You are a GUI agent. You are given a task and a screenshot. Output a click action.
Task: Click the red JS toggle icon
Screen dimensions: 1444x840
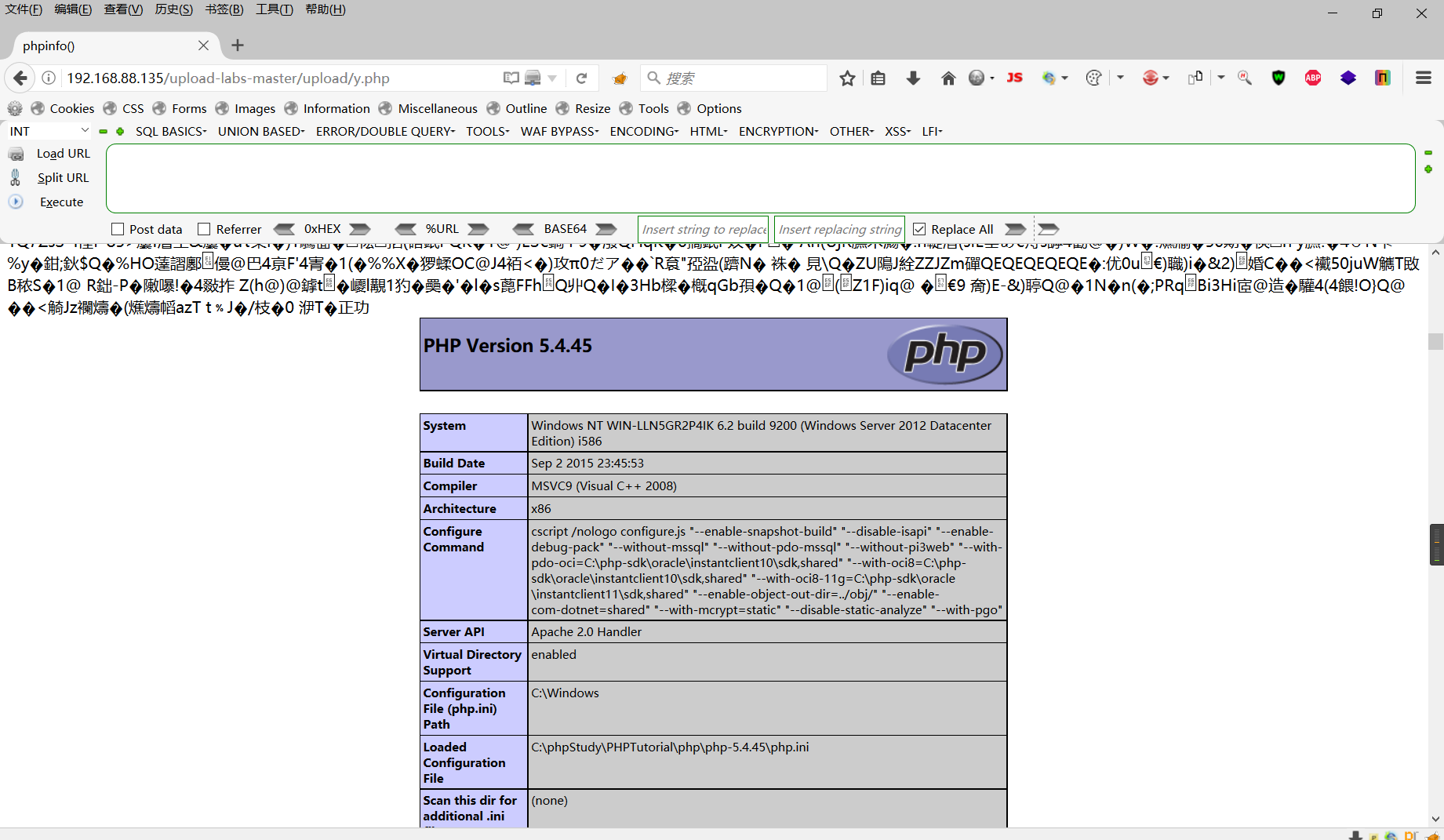(x=1014, y=78)
